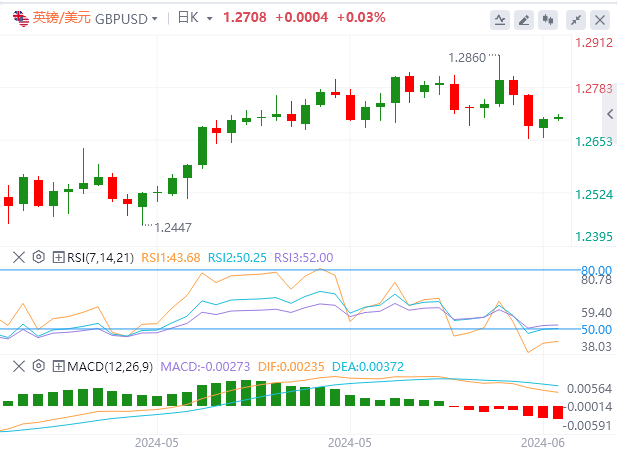The height and width of the screenshot is (454, 617).
Task: Click the 英镑/美元 pair name
Action: (62, 18)
